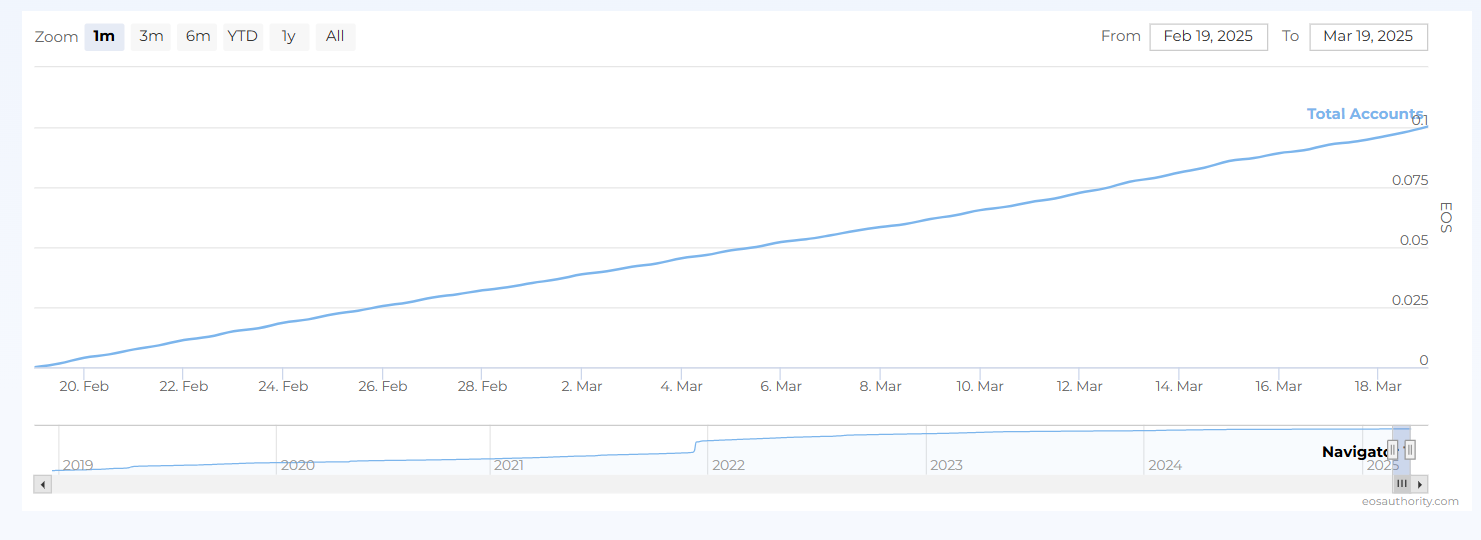
Task: Open the From date field
Action: [1208, 37]
